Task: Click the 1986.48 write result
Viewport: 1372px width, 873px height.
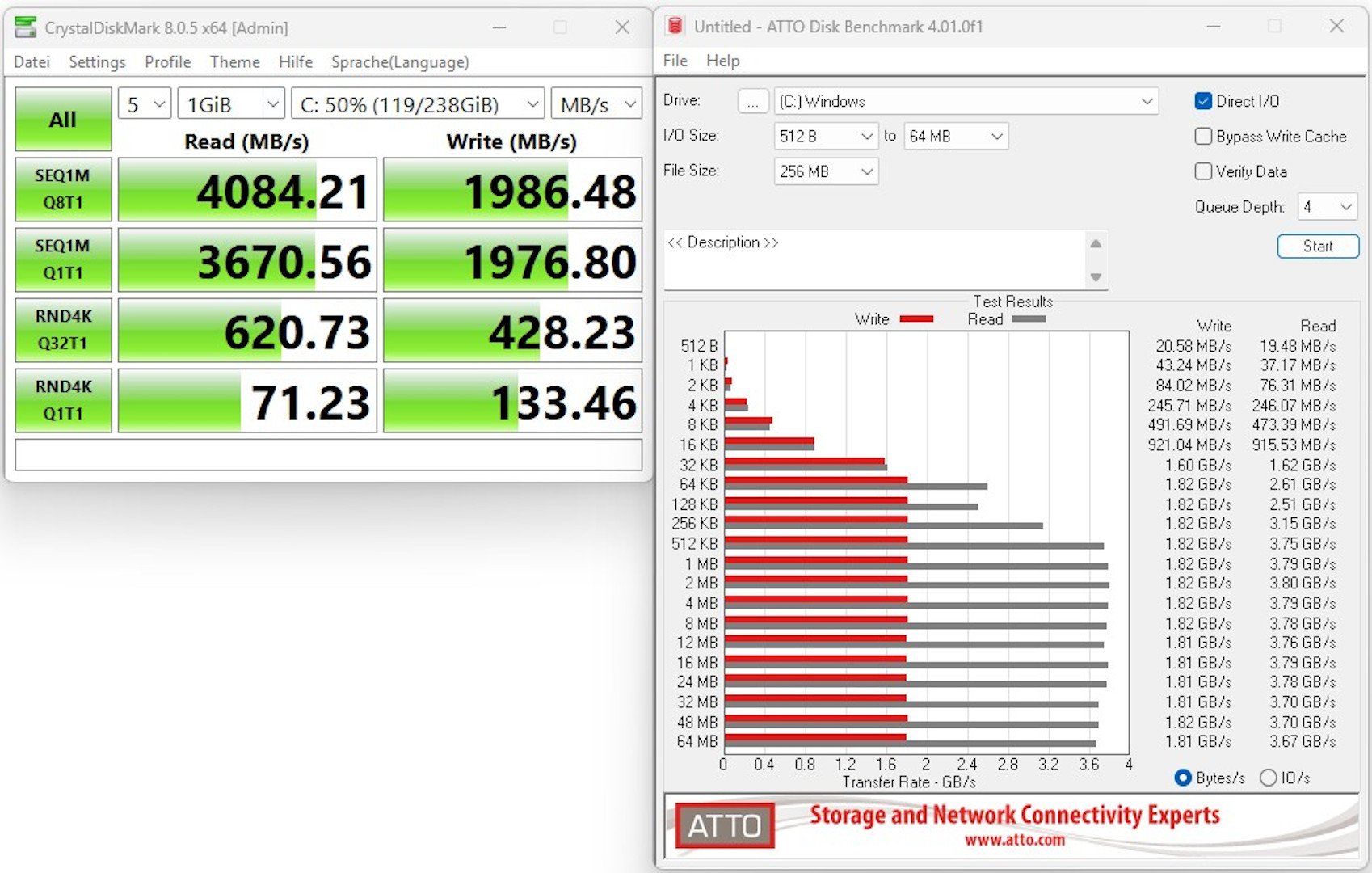Action: tap(512, 189)
